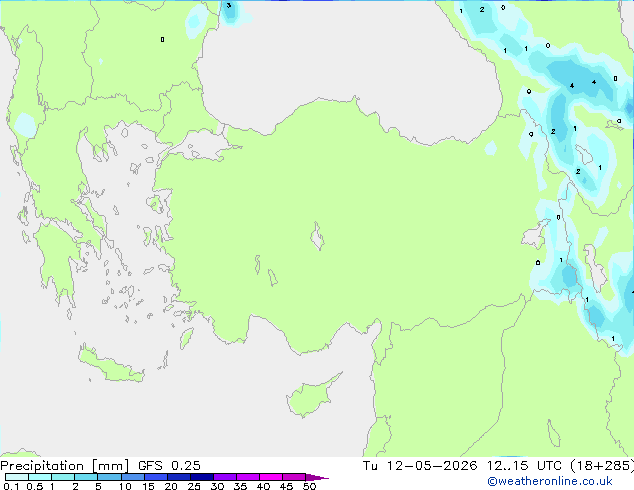
Task: Click the '20' legend scale value
Action: coord(171,486)
